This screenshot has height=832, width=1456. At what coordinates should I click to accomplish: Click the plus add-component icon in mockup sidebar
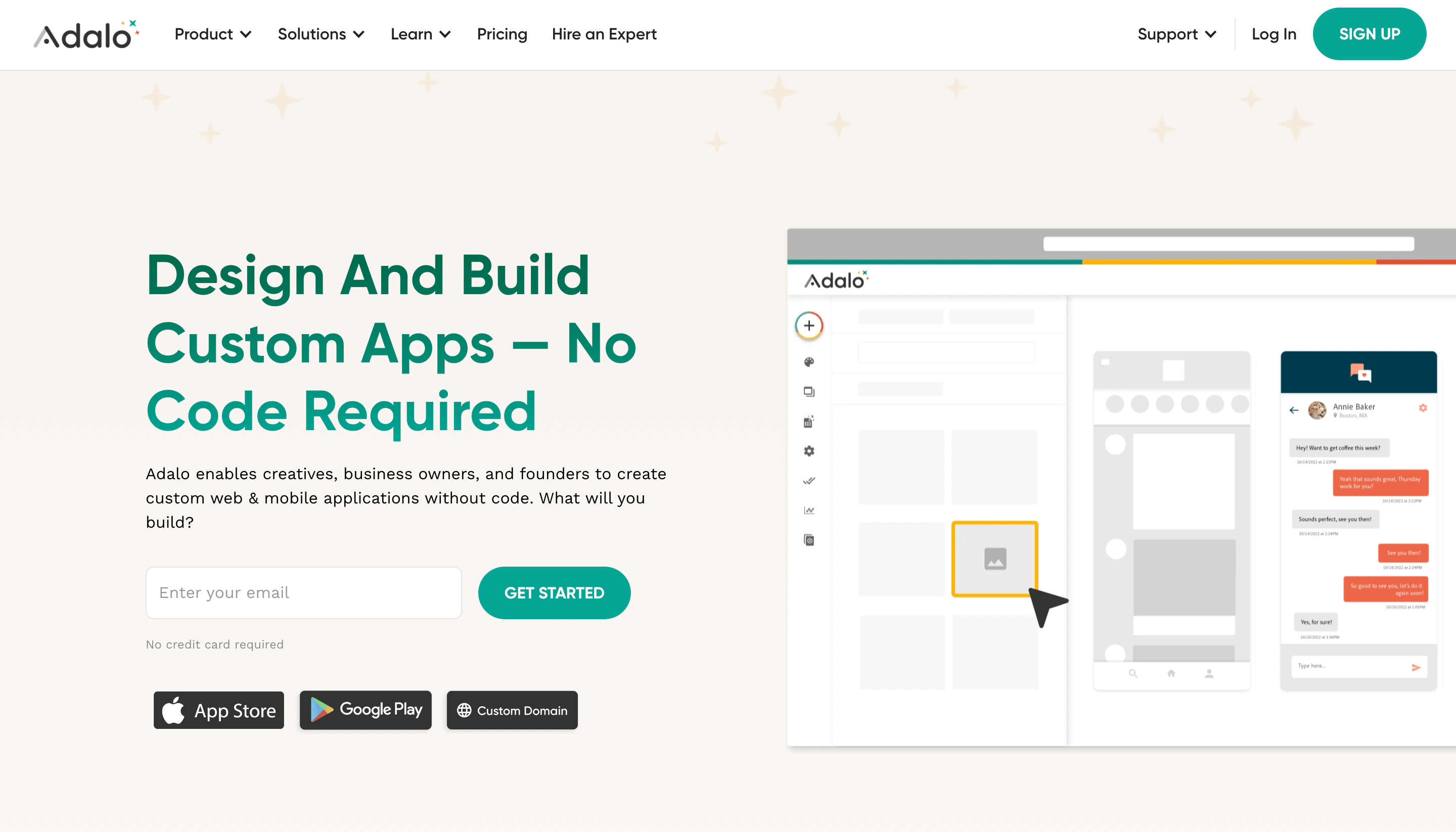point(809,326)
